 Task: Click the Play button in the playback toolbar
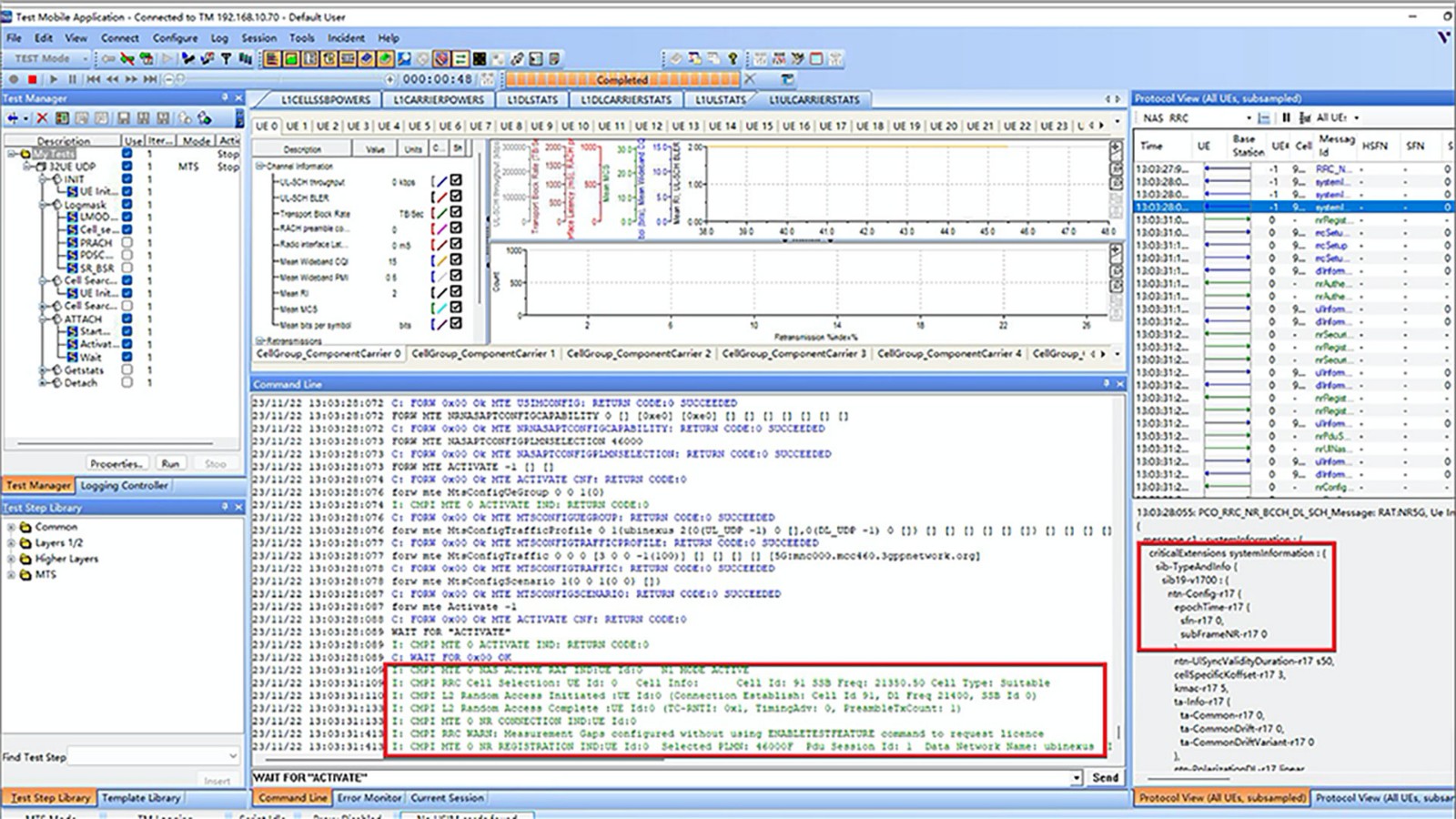point(53,79)
